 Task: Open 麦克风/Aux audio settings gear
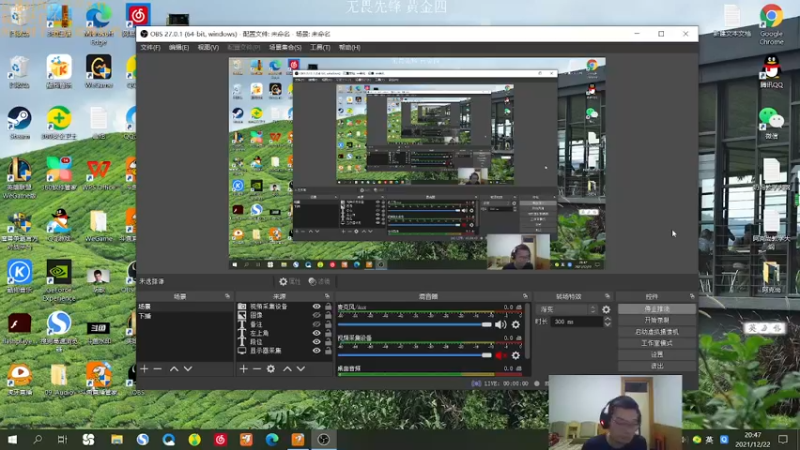(x=516, y=324)
